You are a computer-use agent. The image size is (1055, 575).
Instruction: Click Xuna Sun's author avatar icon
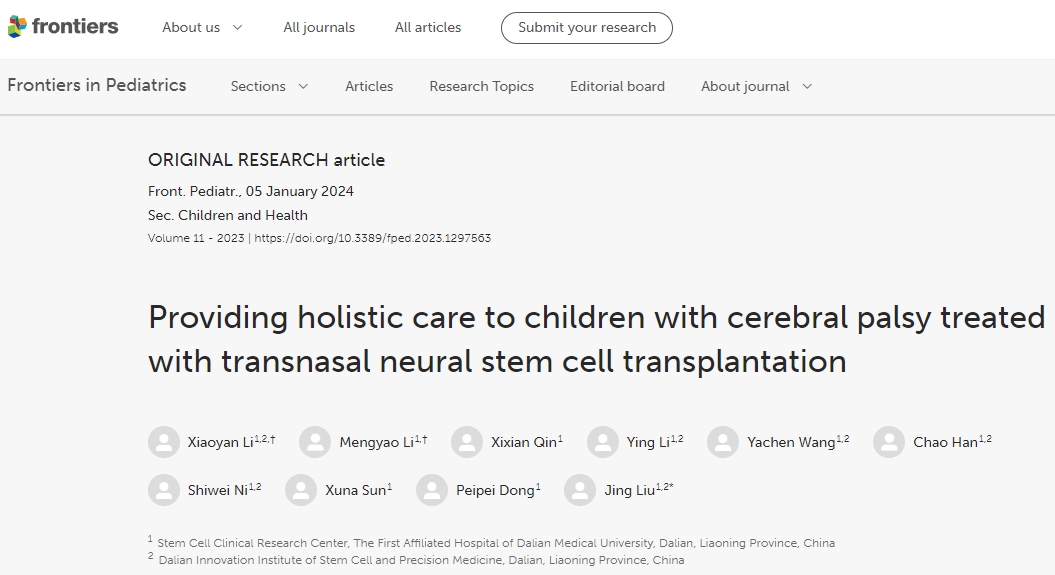(x=301, y=490)
